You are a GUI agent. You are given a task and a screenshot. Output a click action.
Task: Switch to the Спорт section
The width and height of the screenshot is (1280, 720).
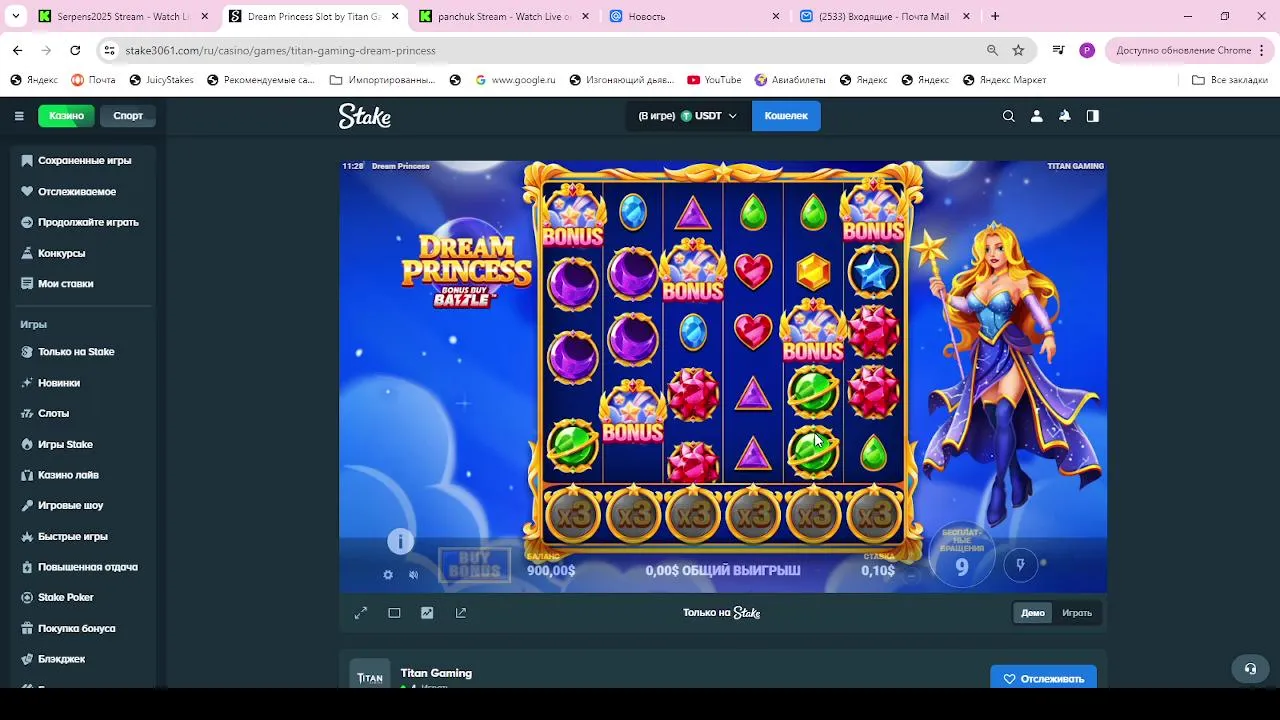pos(128,116)
